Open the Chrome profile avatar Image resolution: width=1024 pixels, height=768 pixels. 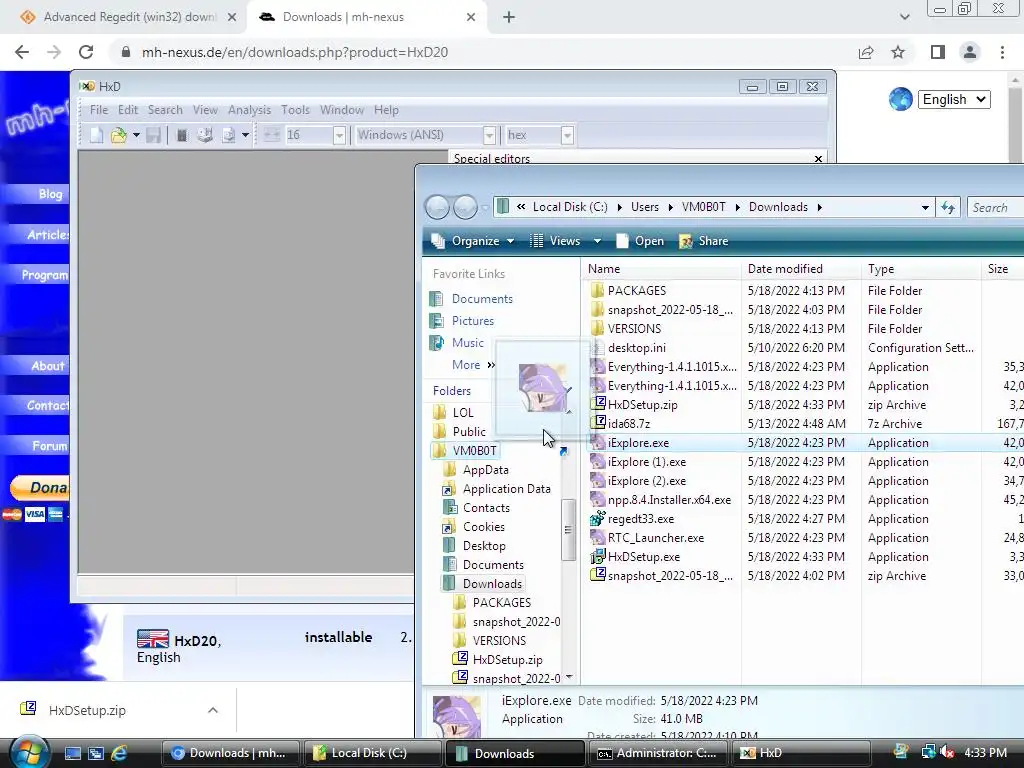(x=970, y=52)
